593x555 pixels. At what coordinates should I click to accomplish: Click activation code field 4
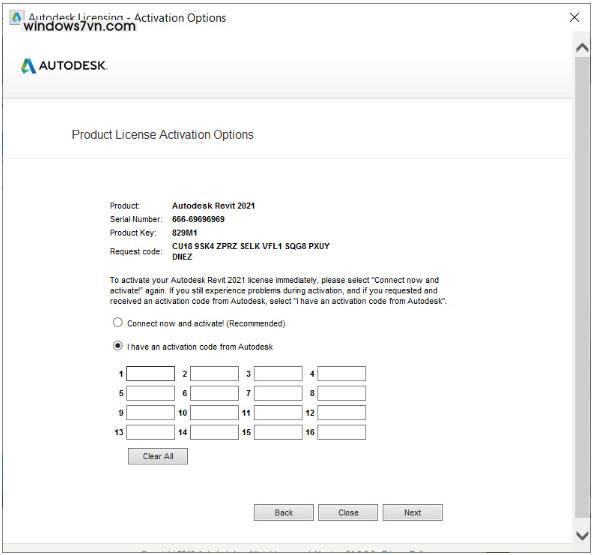(x=342, y=374)
